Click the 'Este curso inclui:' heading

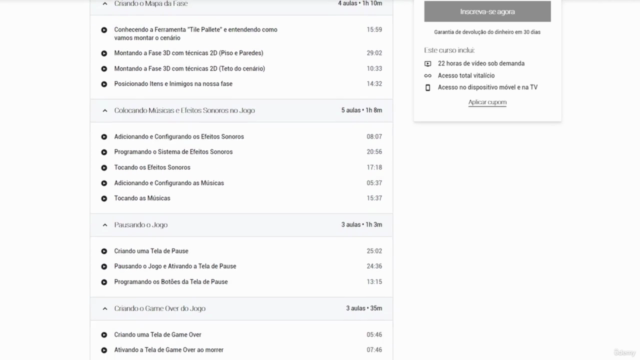449,50
